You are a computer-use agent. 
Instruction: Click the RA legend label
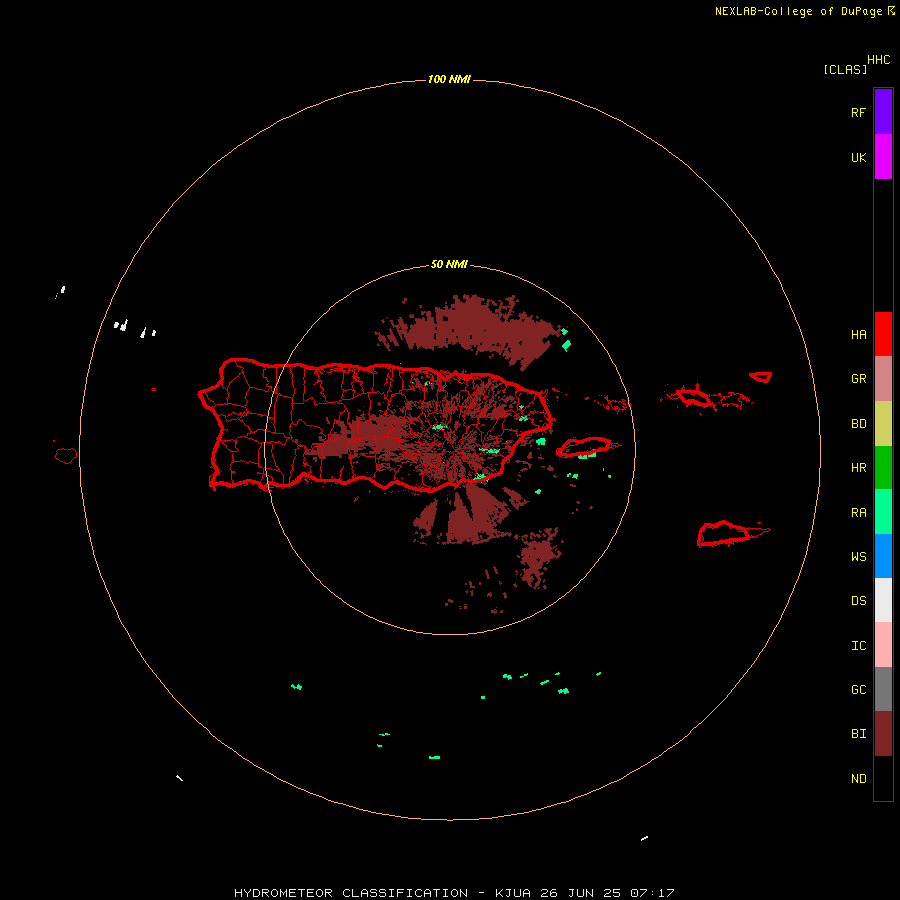pos(858,513)
